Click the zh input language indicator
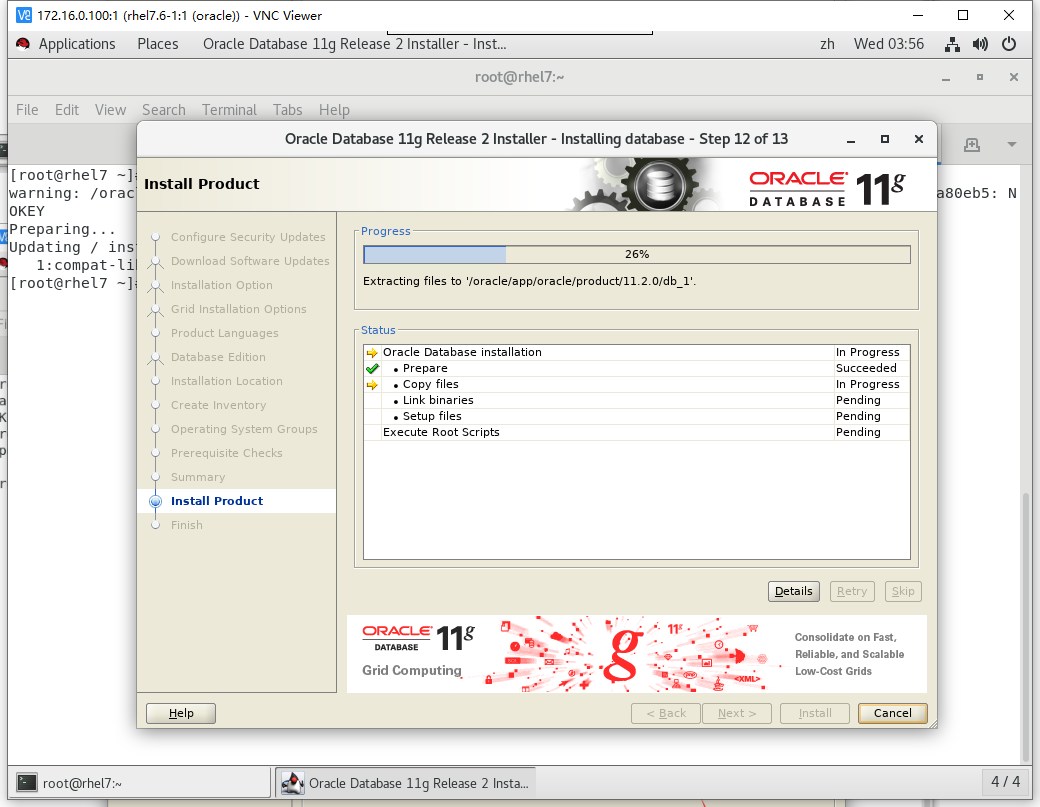The height and width of the screenshot is (807, 1040). (827, 44)
